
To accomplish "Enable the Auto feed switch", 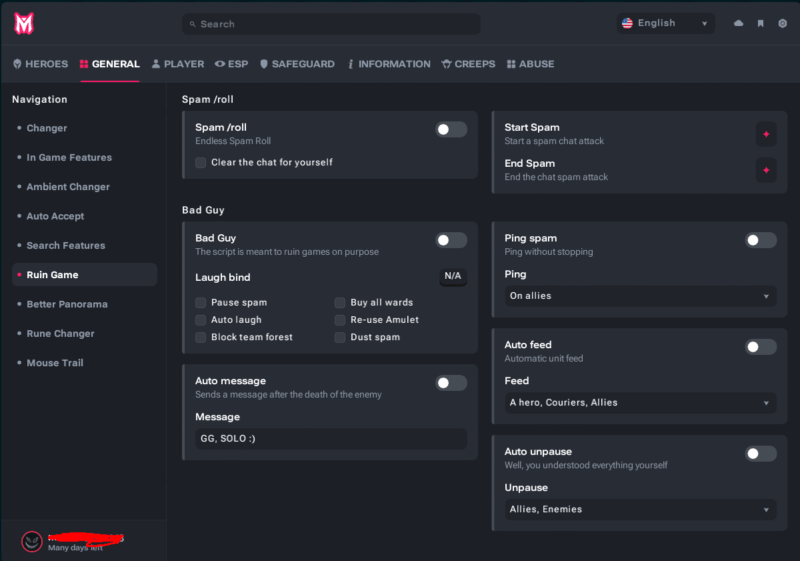I will (x=761, y=347).
